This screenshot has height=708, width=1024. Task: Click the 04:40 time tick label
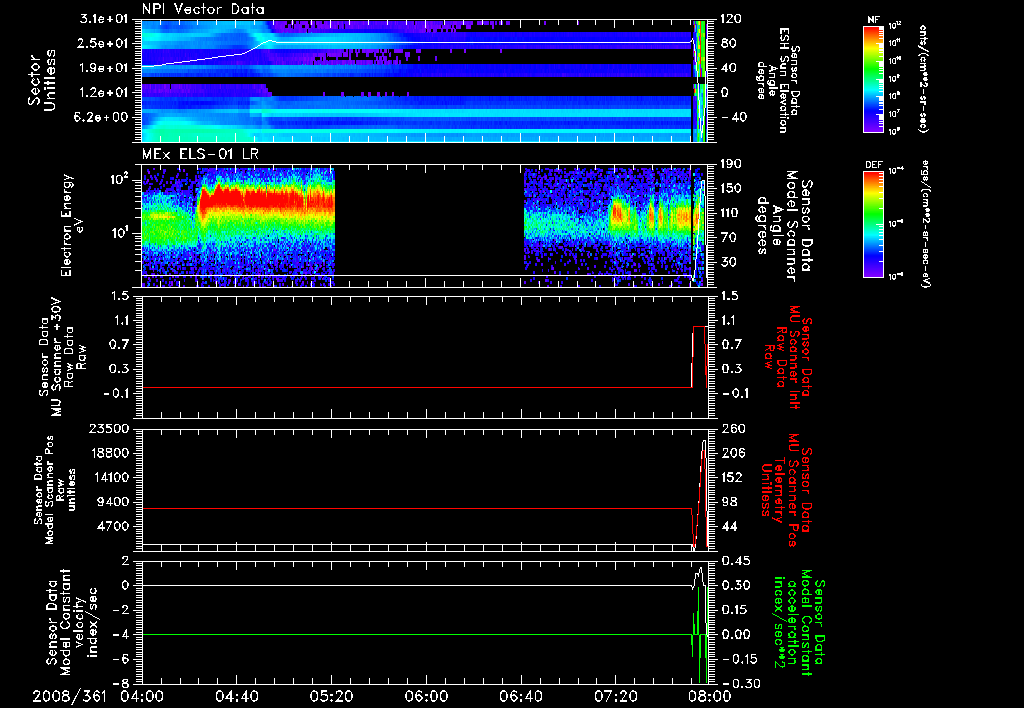236,695
